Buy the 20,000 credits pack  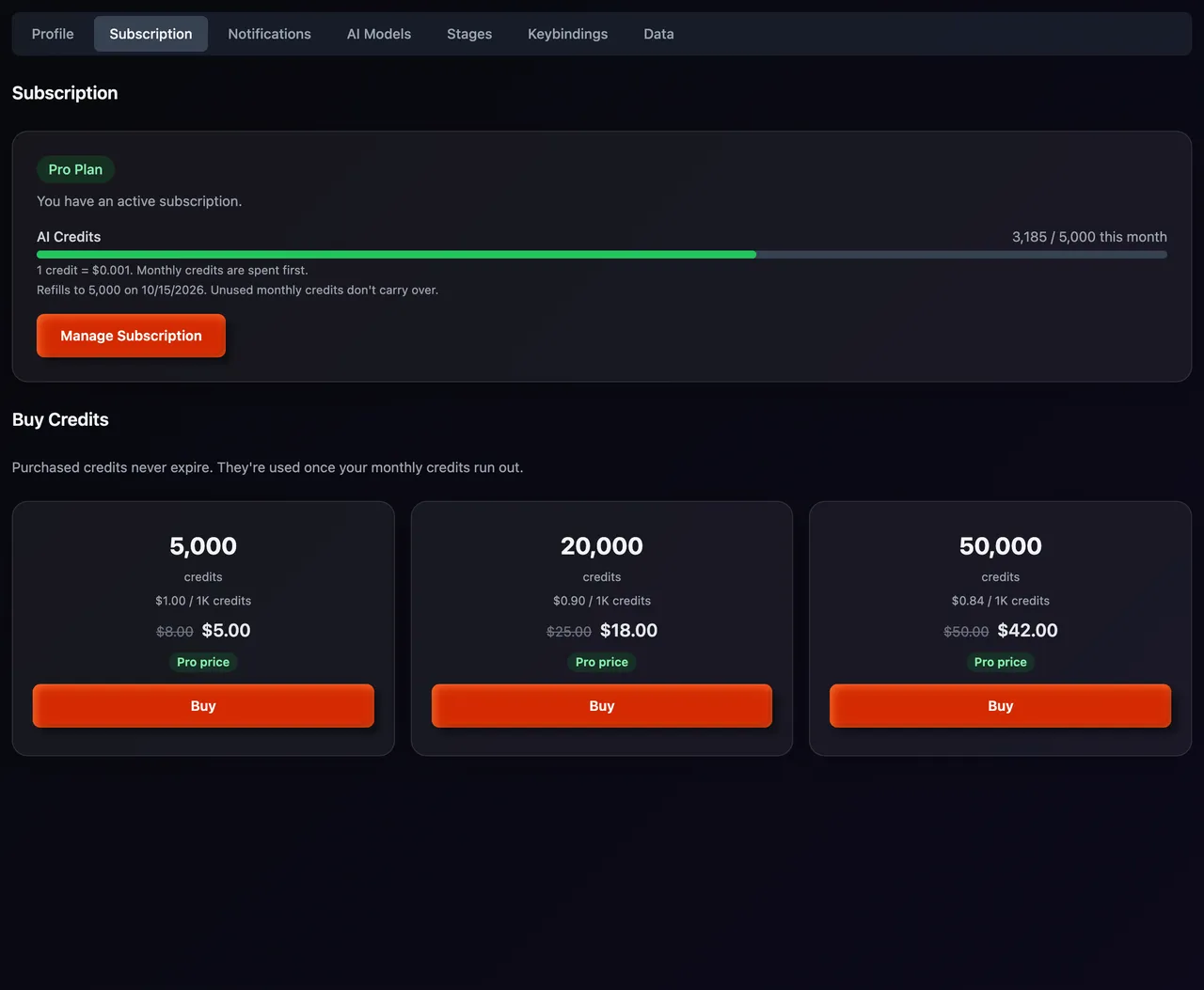(602, 706)
